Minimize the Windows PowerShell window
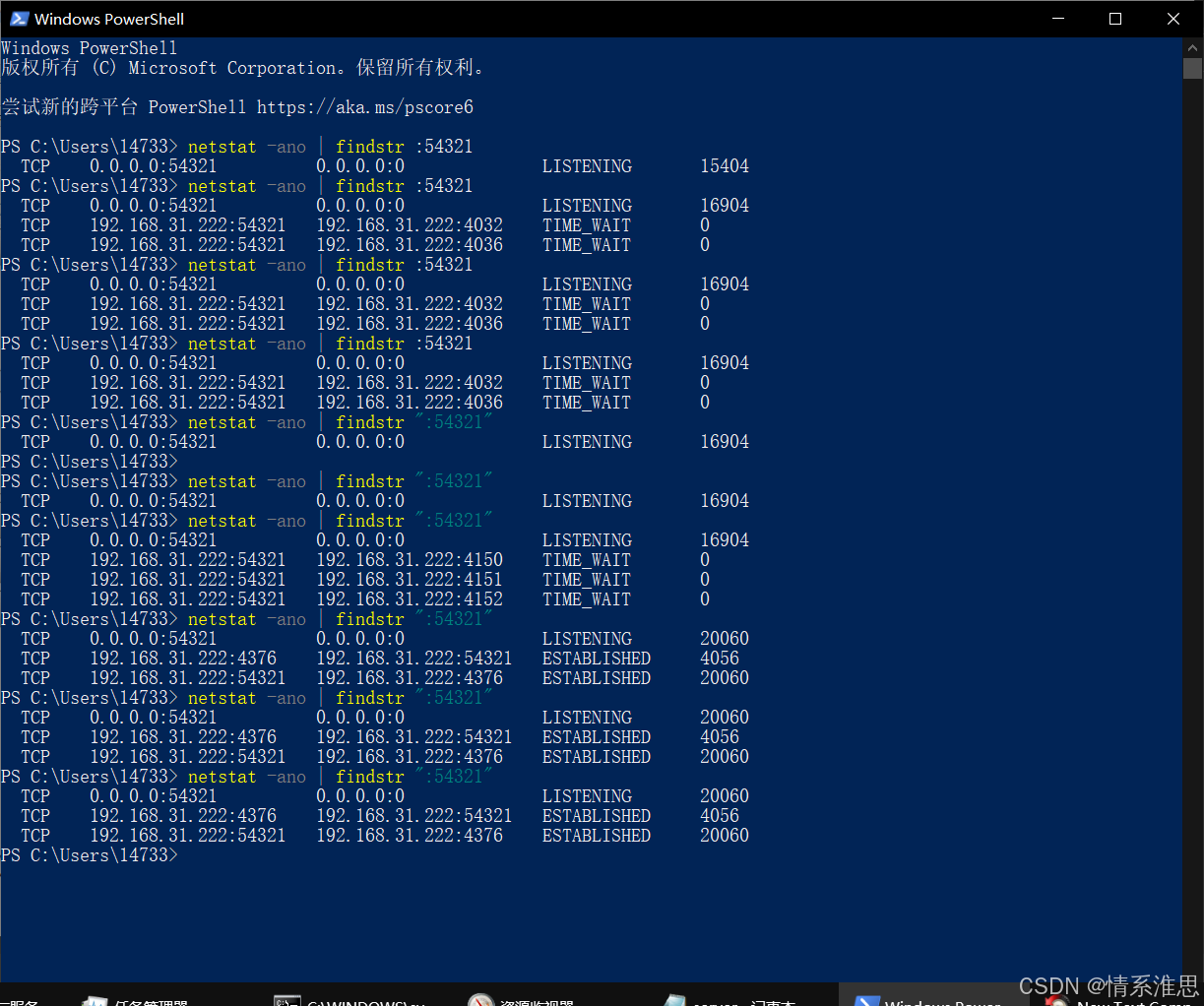This screenshot has width=1204, height=1006. tap(1058, 19)
